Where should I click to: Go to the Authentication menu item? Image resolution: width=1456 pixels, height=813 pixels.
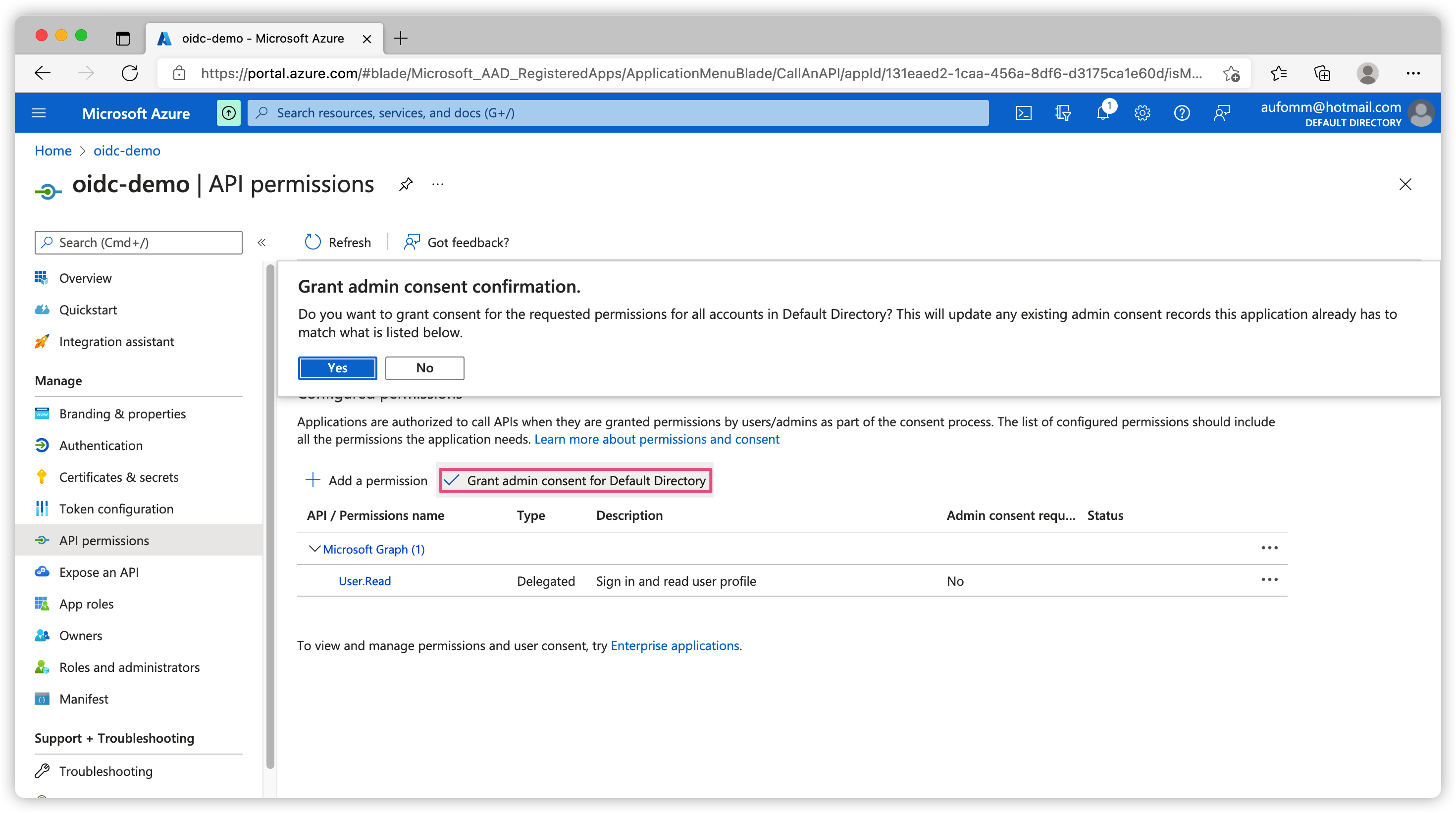coord(101,446)
